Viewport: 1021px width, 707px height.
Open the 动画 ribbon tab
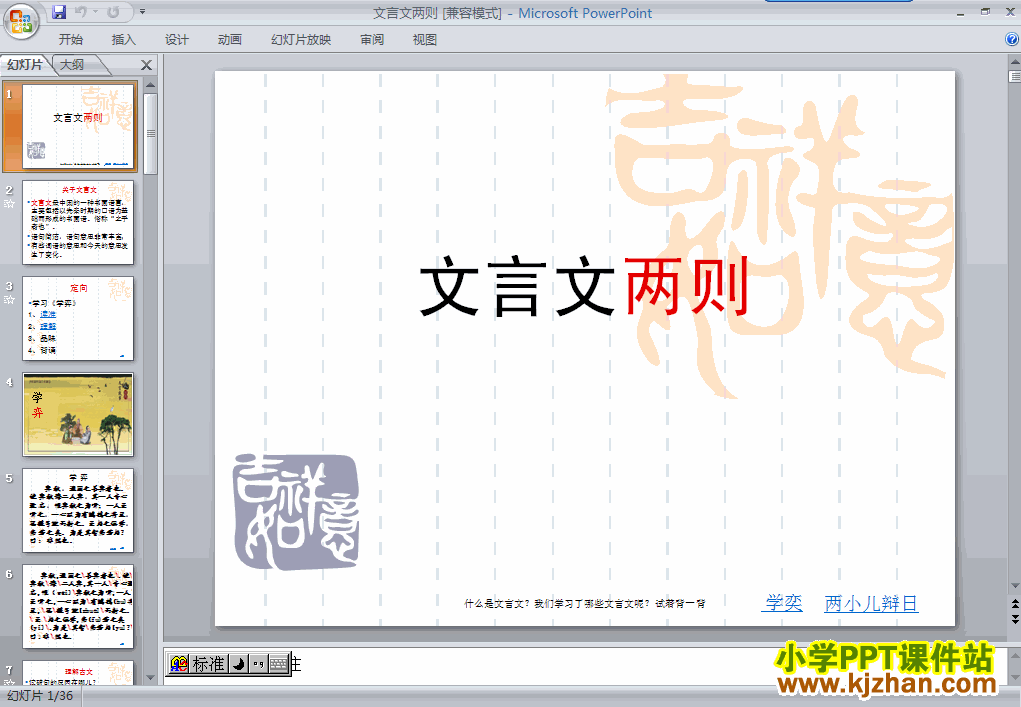coord(230,40)
